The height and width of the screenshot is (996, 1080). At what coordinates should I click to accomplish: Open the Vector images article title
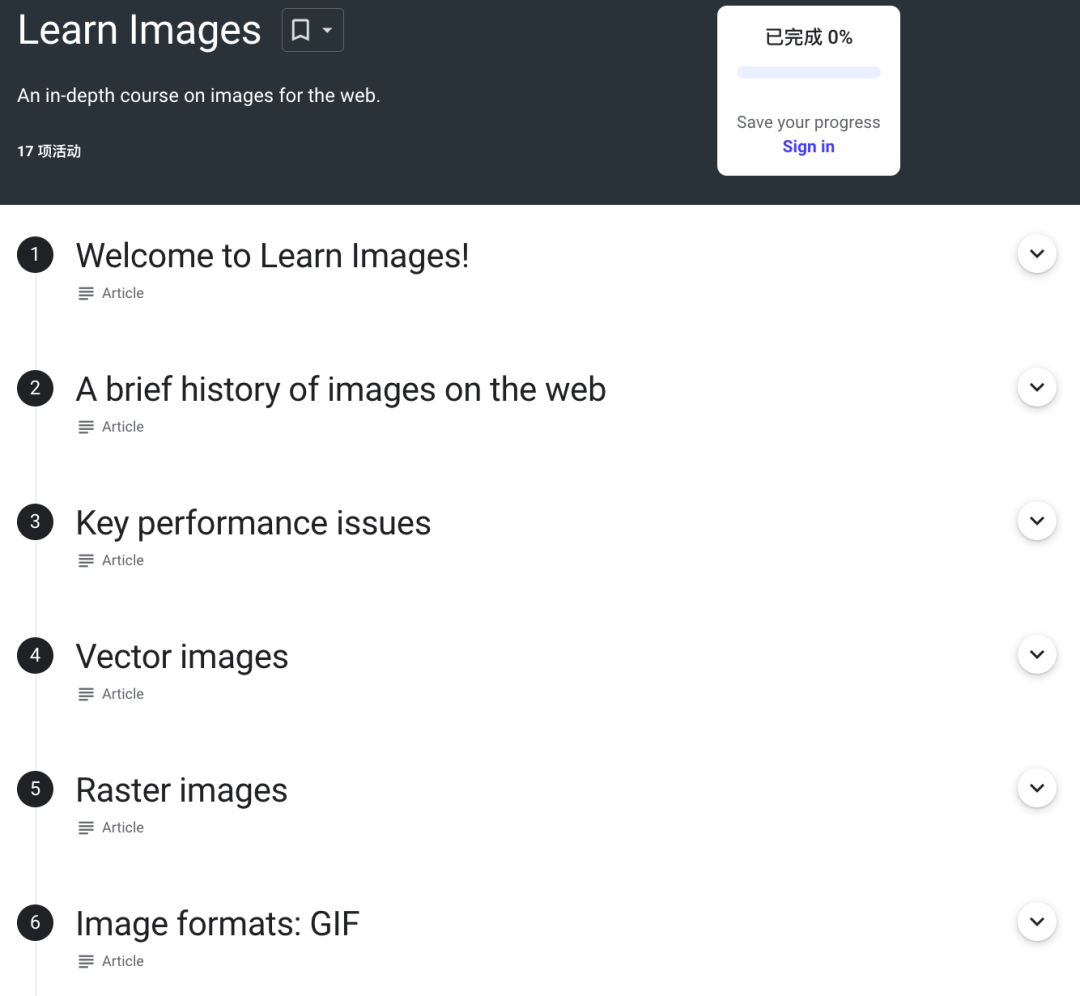(x=182, y=656)
